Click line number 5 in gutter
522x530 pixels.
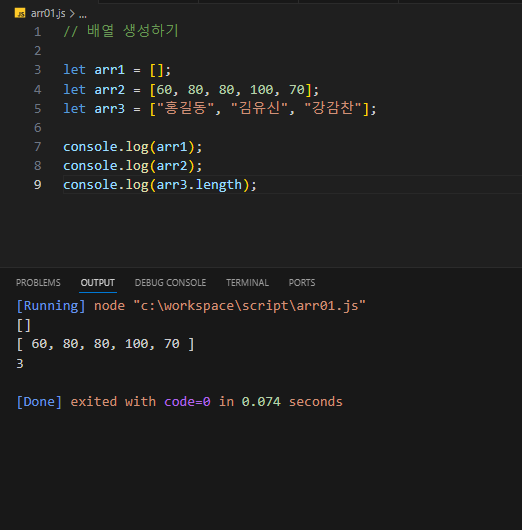click(x=38, y=109)
